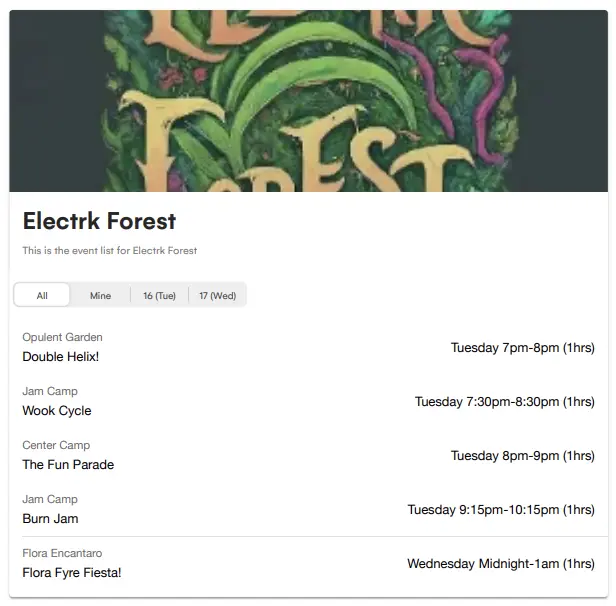Click the Tuesday 8pm-9pm time slot

[x=522, y=456]
